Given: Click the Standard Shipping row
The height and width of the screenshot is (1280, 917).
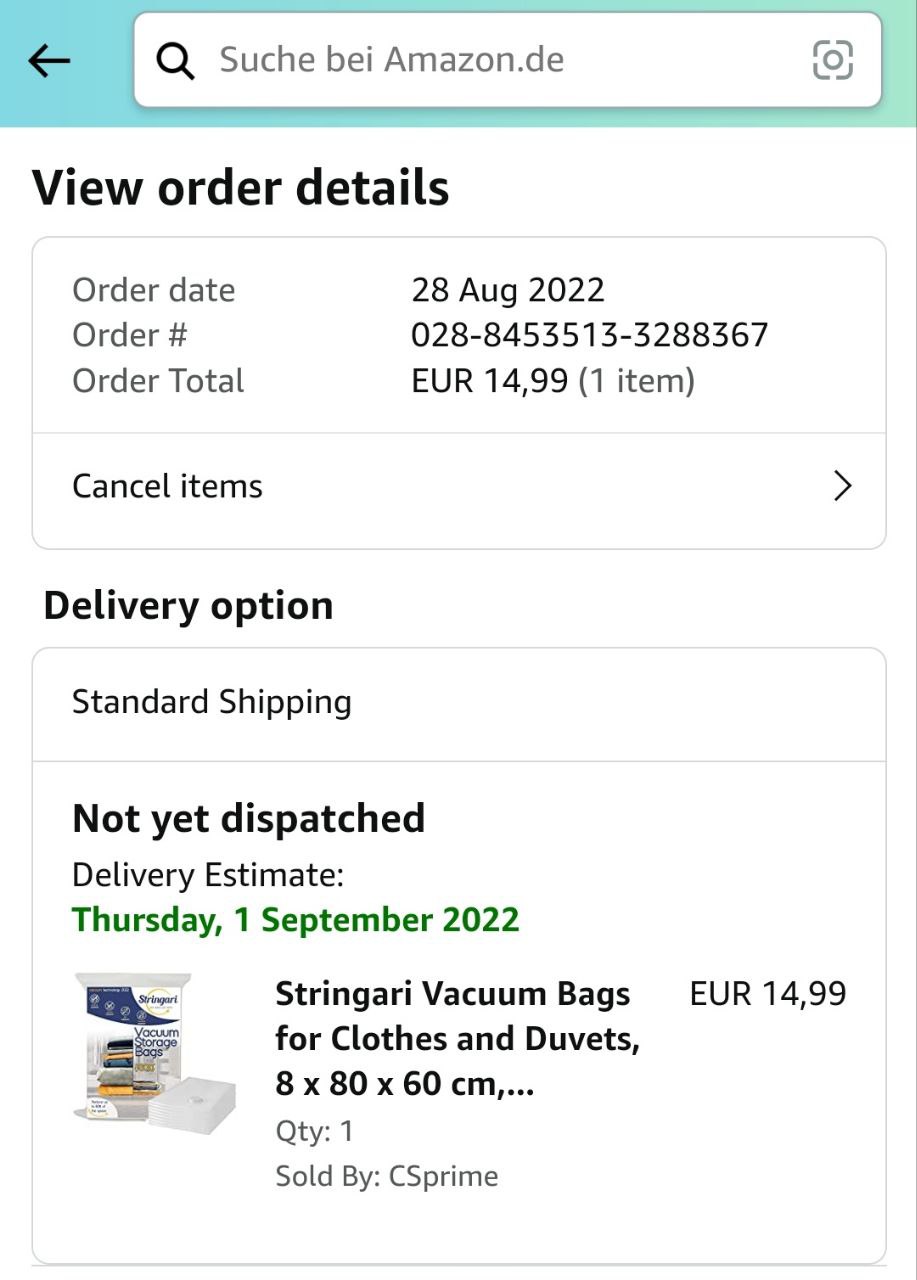Looking at the screenshot, I should pos(212,702).
